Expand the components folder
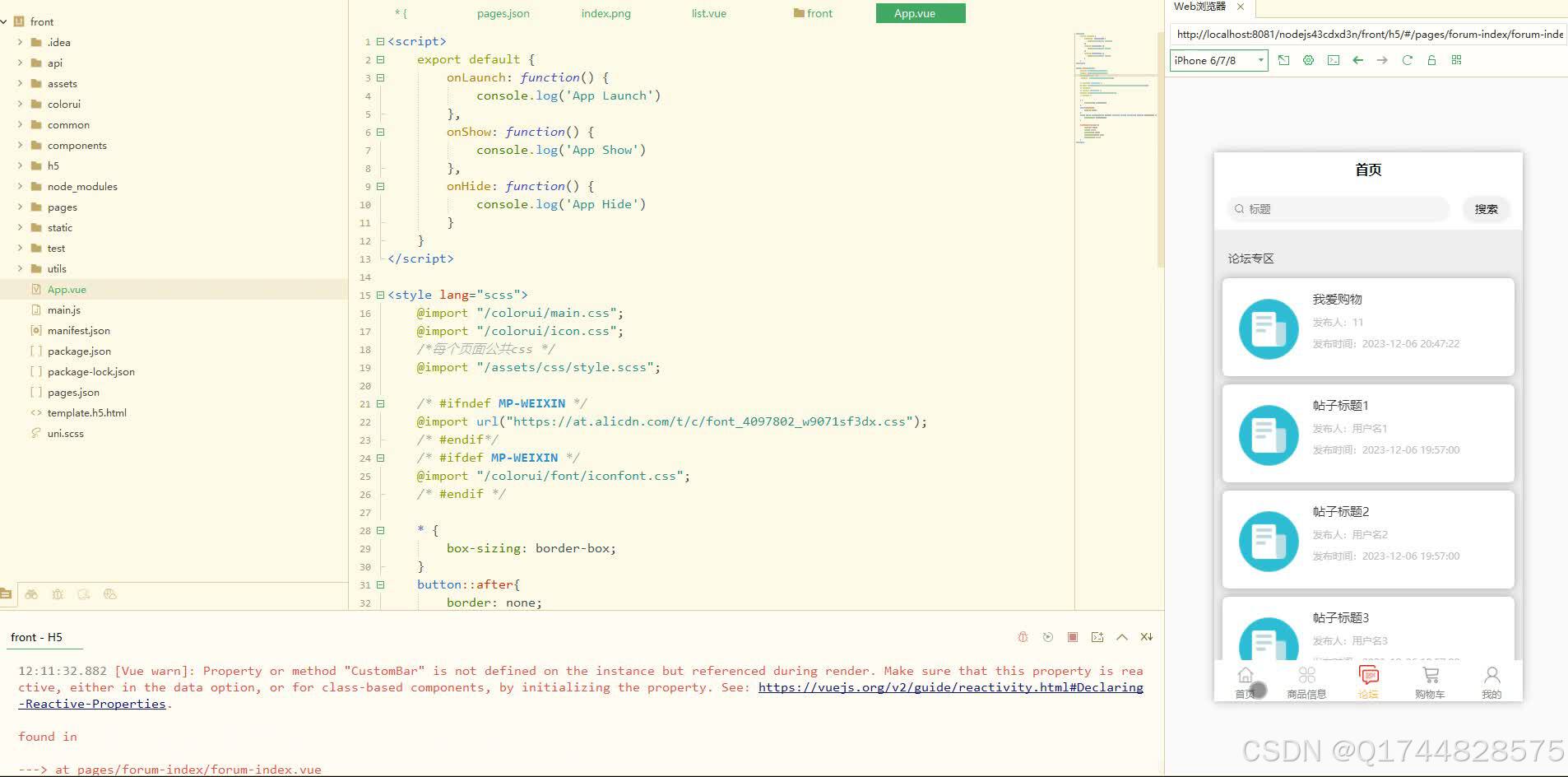Screen dimensions: 1568x777 [x=20, y=145]
